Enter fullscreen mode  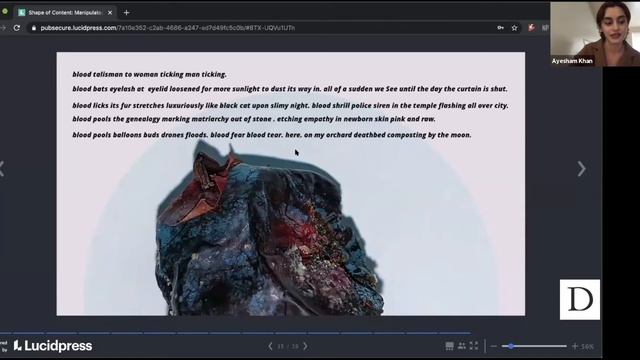474,346
